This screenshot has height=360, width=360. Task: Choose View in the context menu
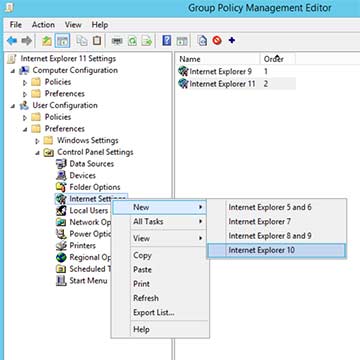tap(159, 238)
